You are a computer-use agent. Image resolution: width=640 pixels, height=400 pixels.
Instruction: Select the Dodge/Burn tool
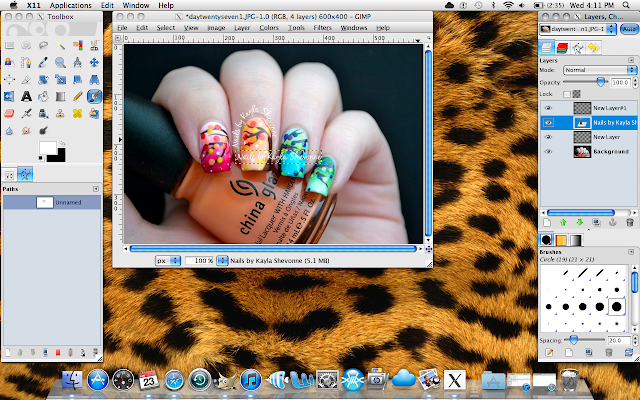[43, 131]
